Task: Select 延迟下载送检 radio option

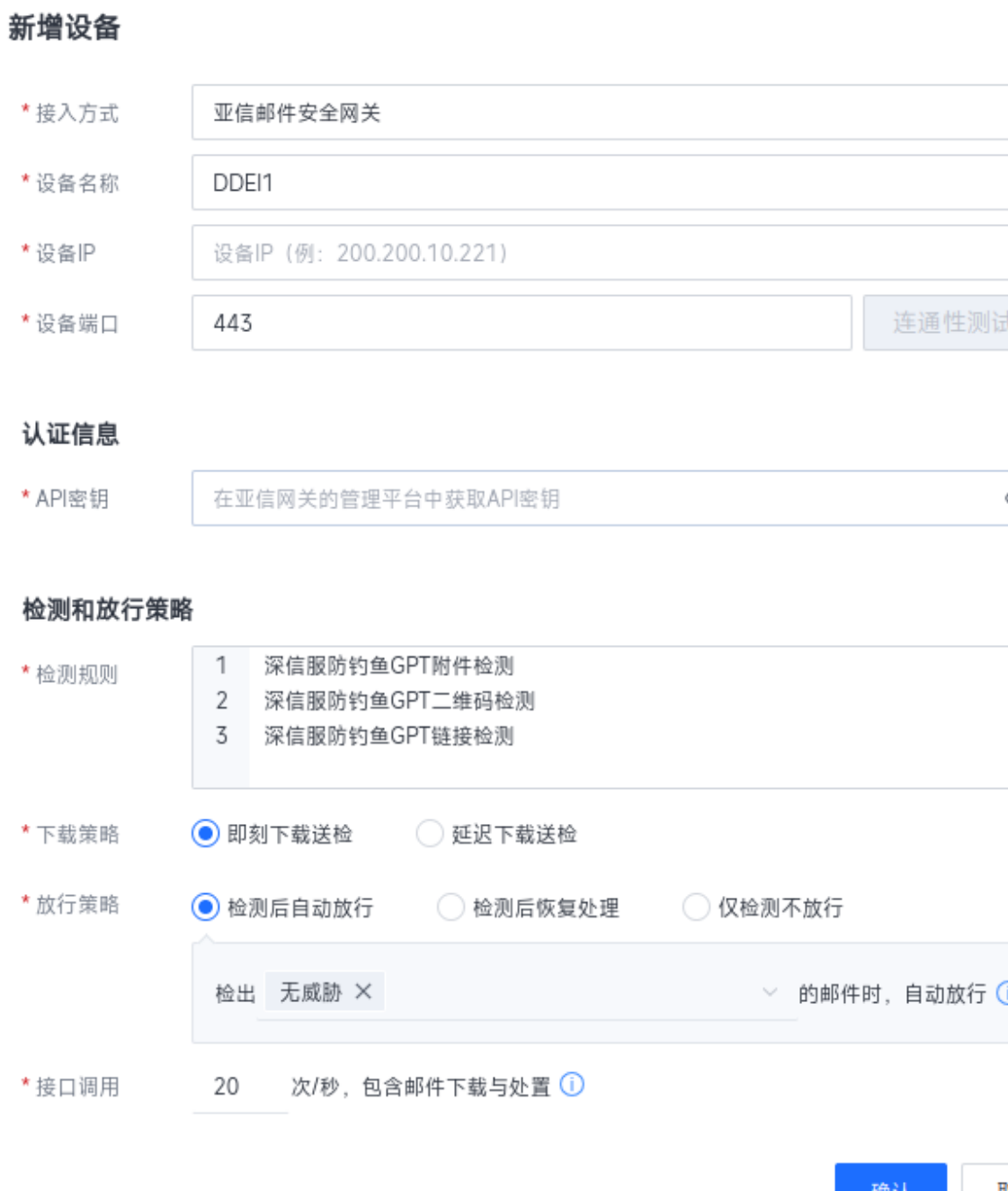Action: click(x=430, y=834)
